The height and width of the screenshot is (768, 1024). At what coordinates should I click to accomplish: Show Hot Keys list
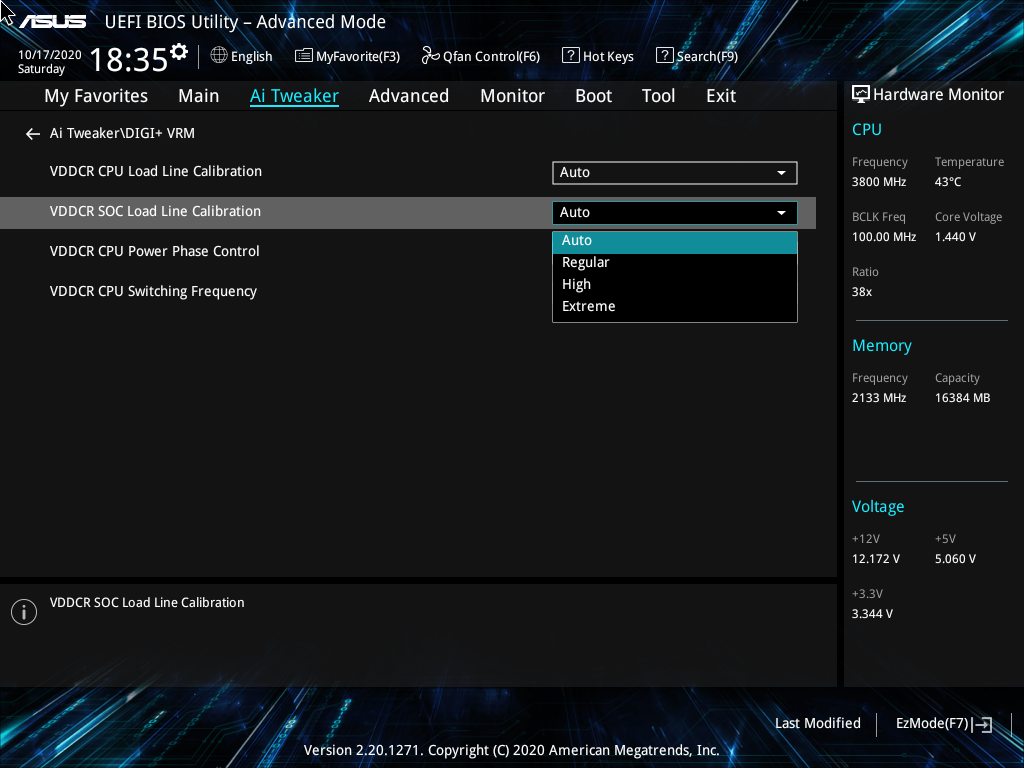[598, 56]
